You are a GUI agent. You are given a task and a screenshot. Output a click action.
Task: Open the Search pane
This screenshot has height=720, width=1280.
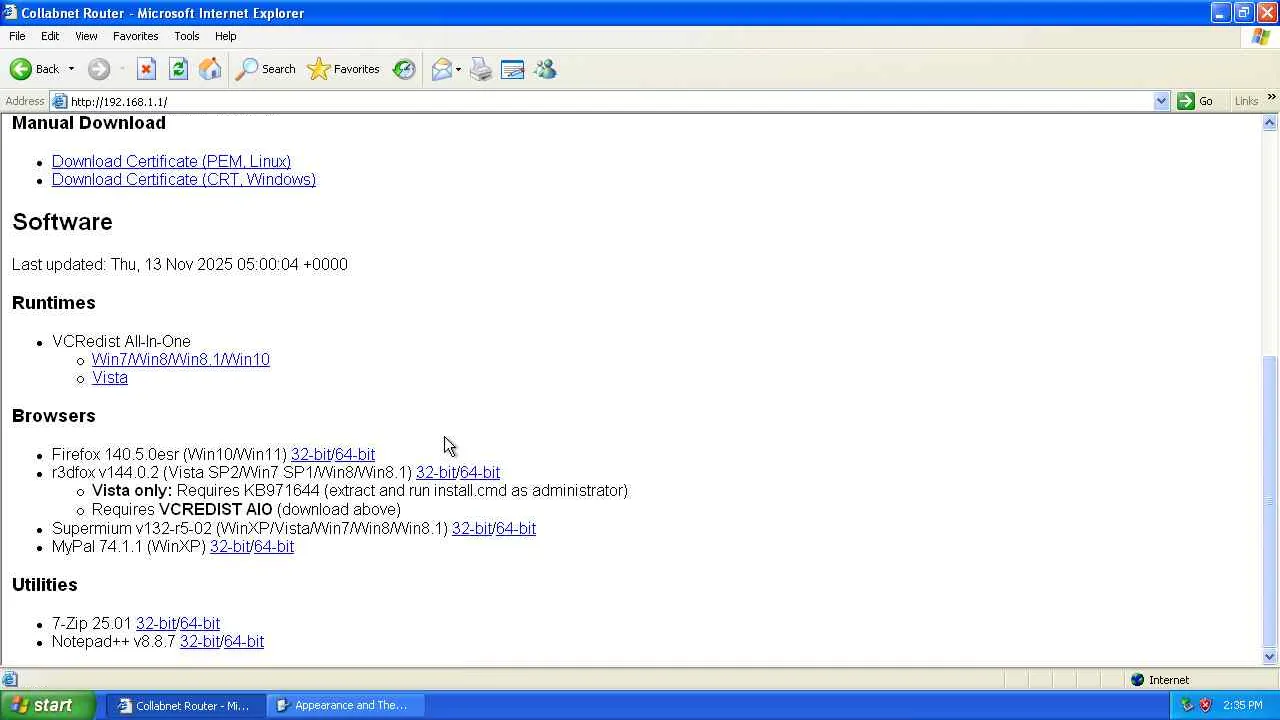(x=266, y=69)
